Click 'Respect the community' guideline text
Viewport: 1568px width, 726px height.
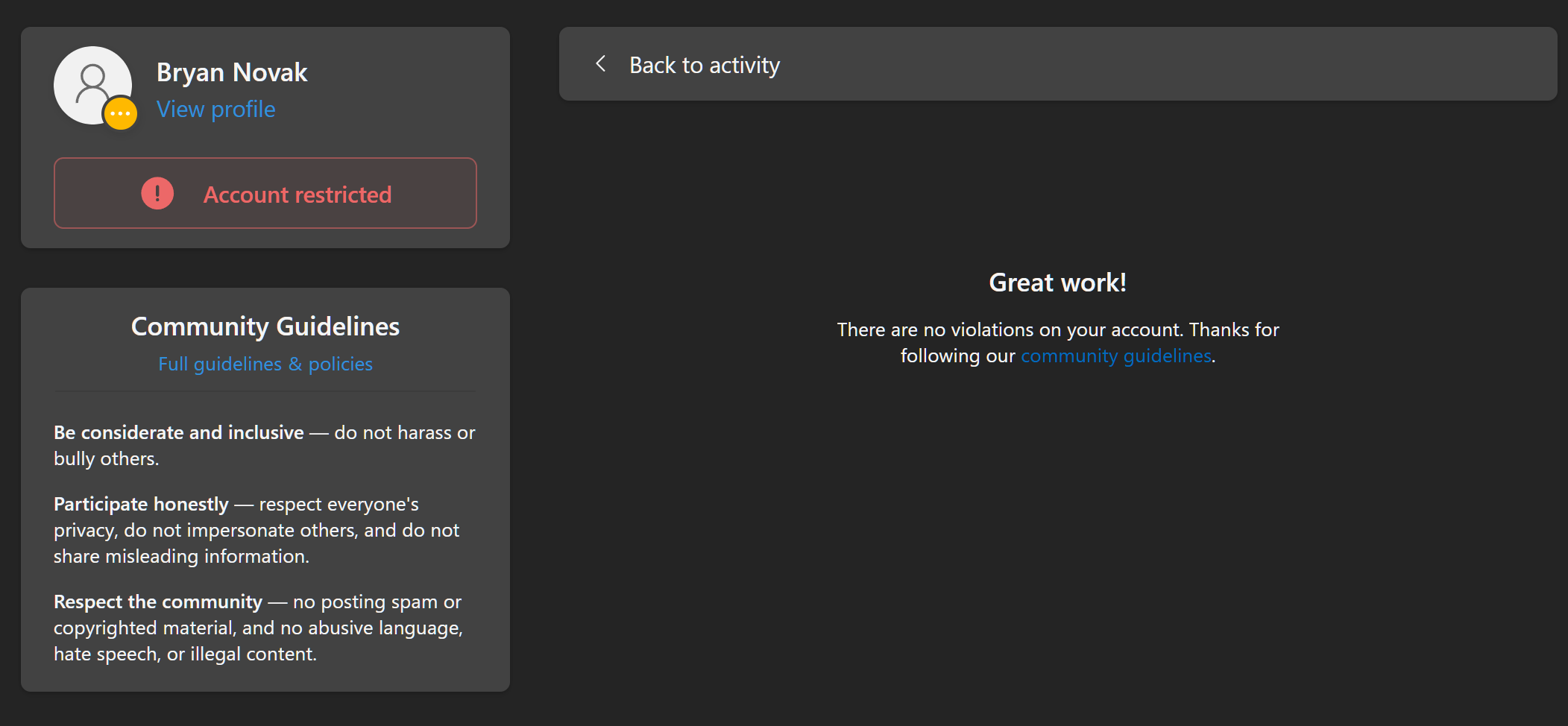click(x=158, y=602)
